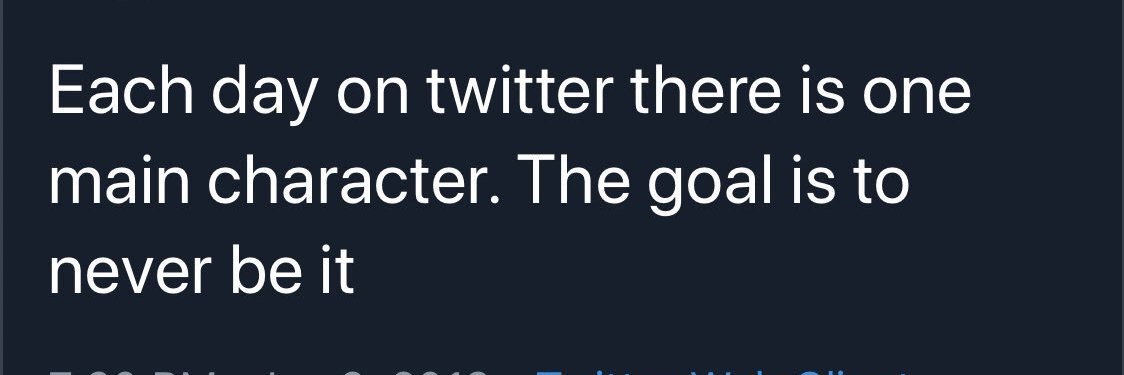The width and height of the screenshot is (1124, 375).
Task: Click the word "twitter" in the tweet
Action: [x=520, y=91]
